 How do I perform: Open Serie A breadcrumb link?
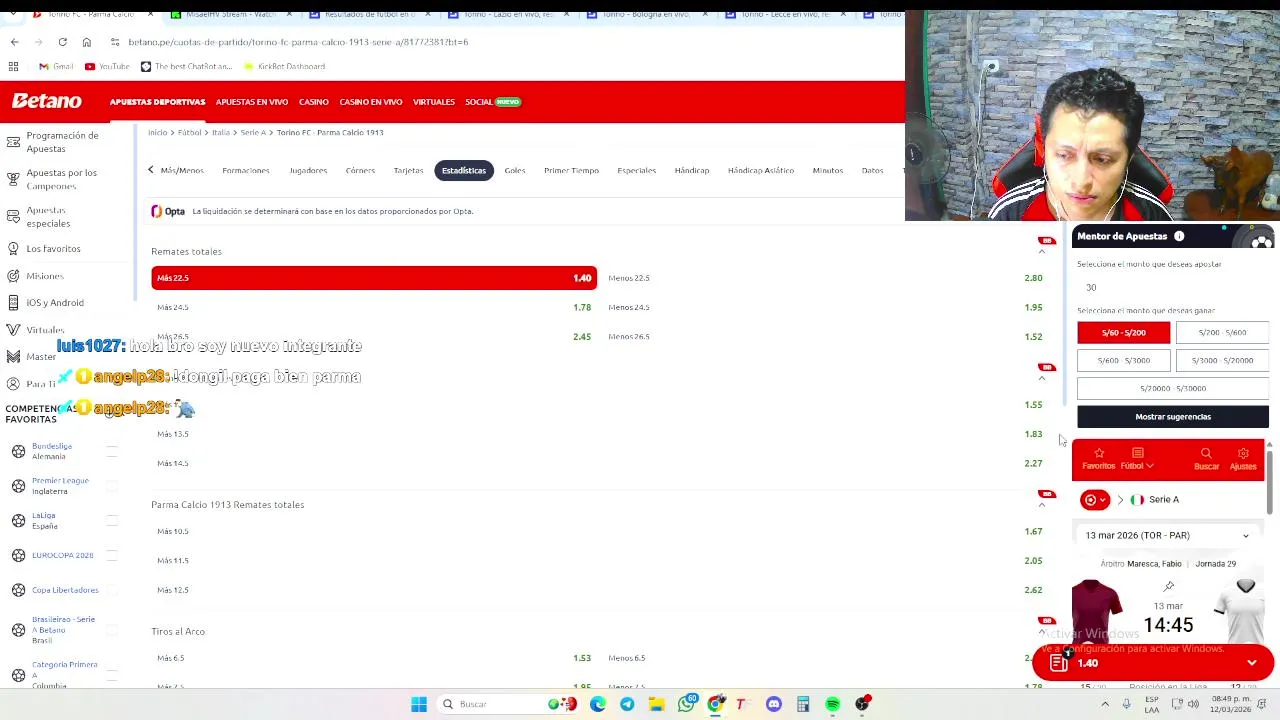(253, 132)
